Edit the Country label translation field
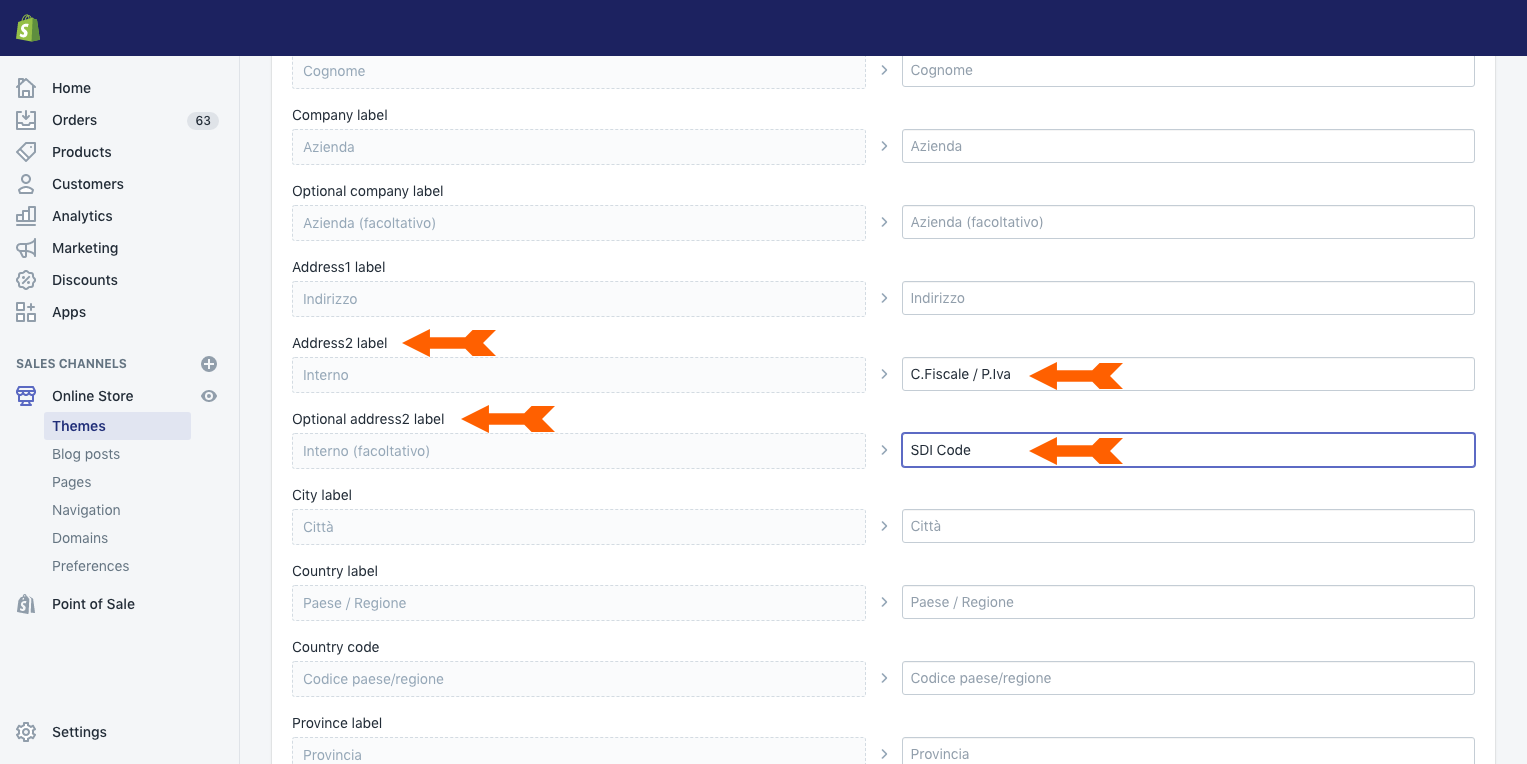This screenshot has width=1527, height=764. [x=1188, y=602]
